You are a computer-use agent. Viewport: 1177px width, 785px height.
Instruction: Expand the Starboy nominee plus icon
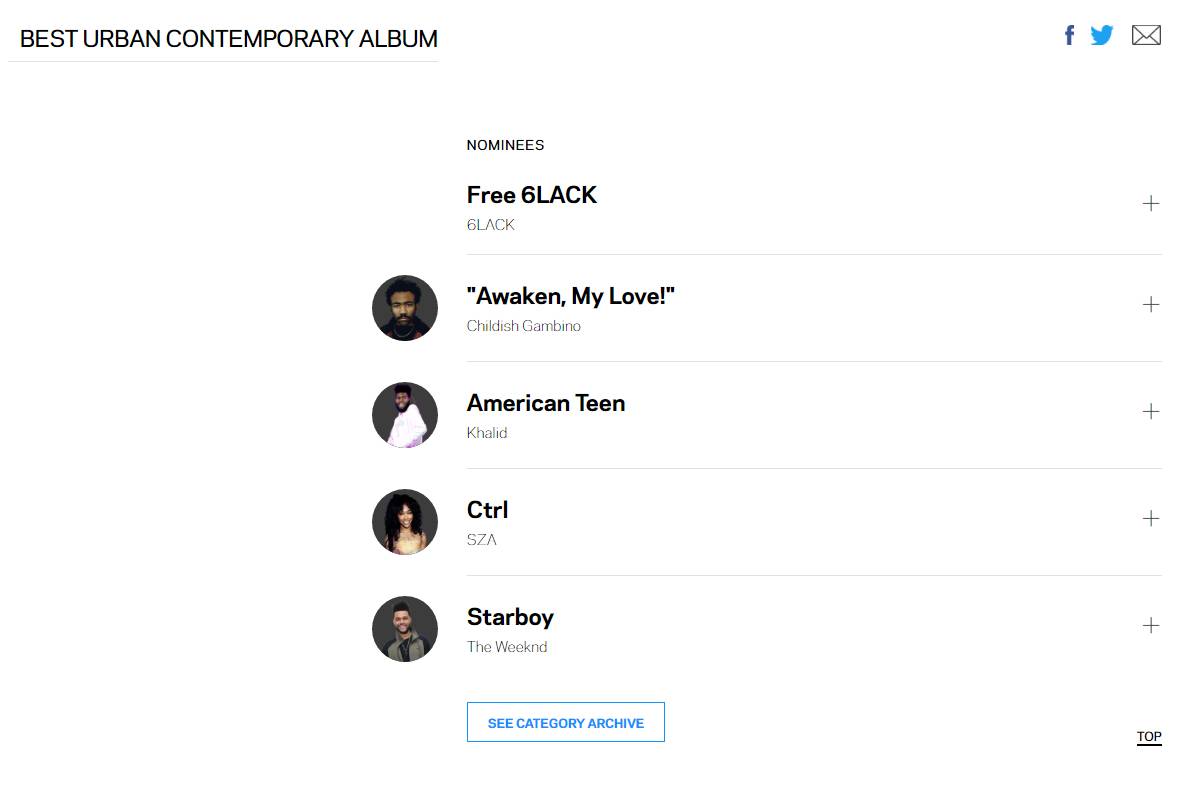(x=1151, y=626)
